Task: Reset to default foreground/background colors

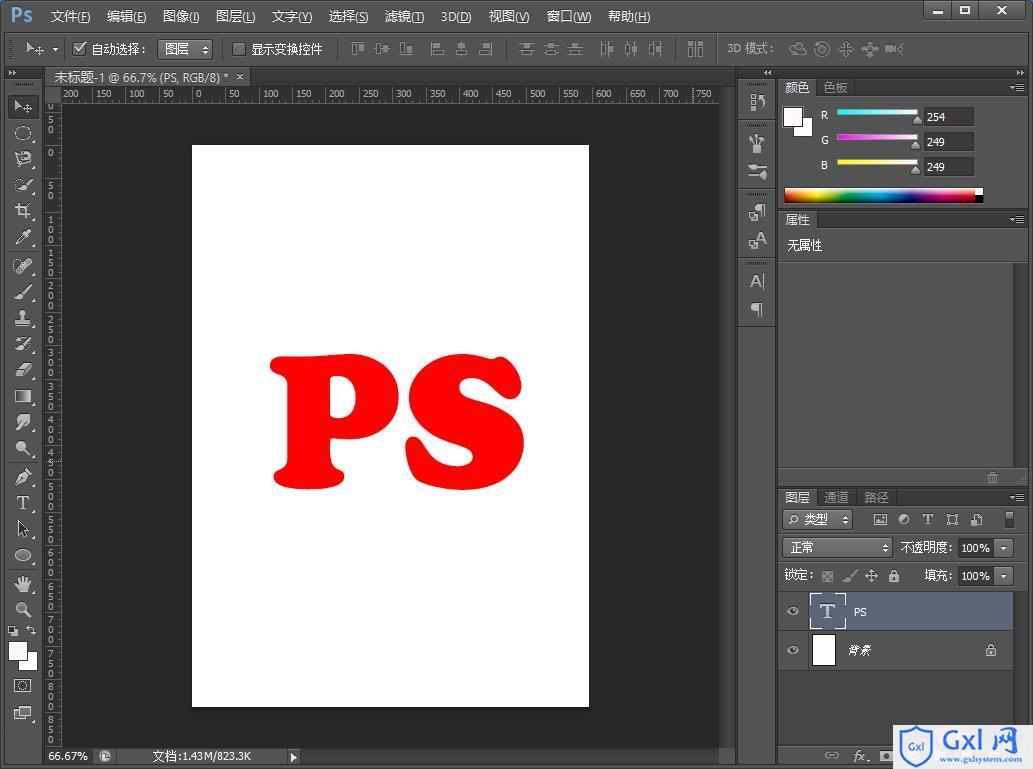Action: [x=13, y=631]
